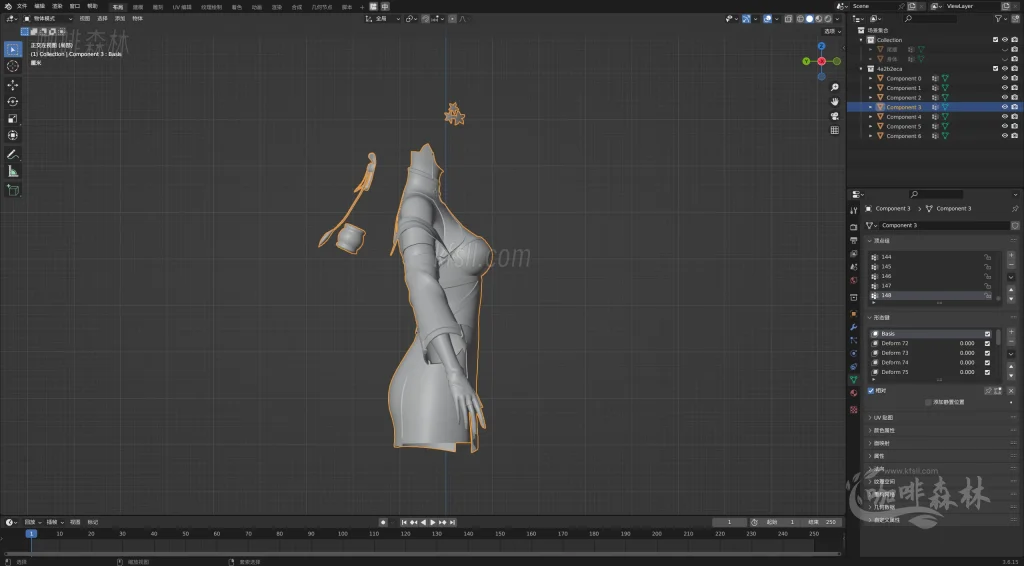Open the Edit menu

tap(39, 6)
